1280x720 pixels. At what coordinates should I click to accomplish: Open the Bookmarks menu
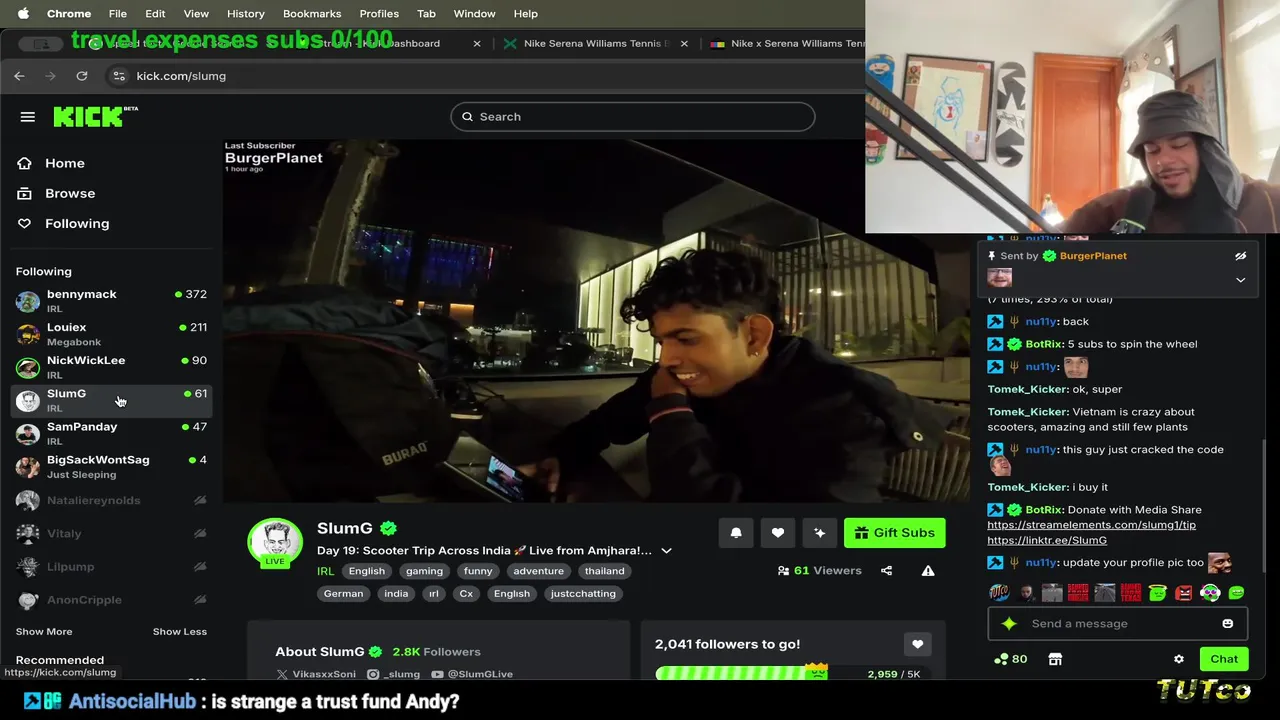click(x=312, y=14)
